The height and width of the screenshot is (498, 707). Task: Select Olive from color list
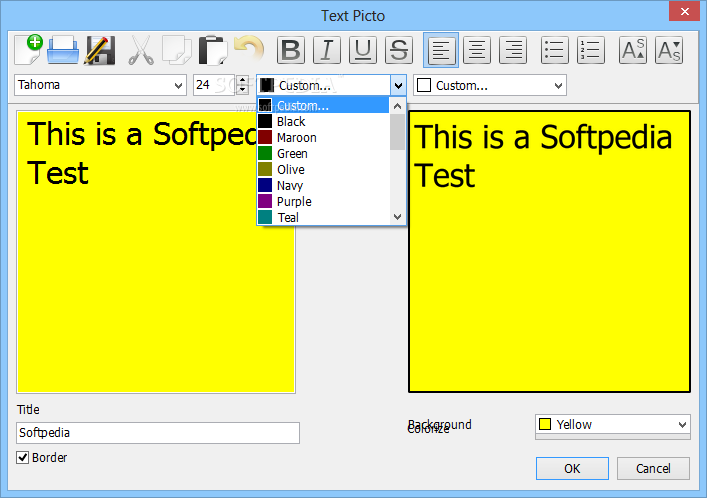tap(323, 170)
